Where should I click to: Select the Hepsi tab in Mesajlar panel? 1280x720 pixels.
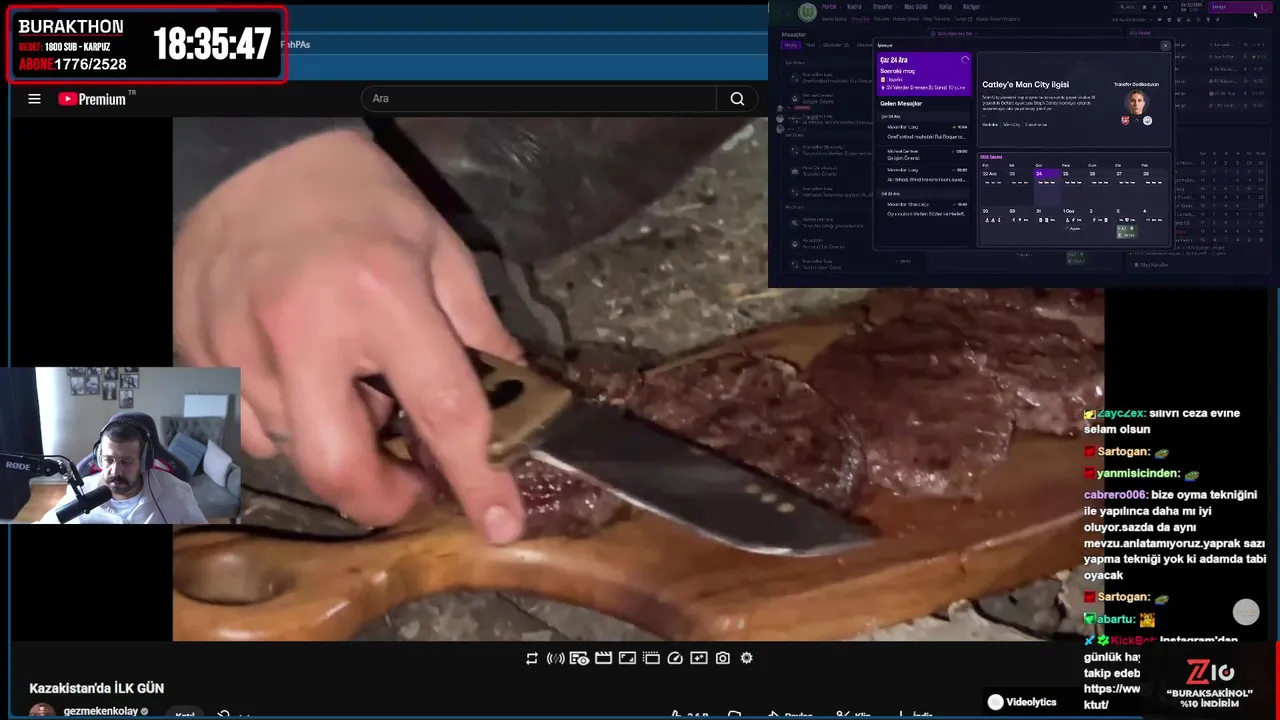click(x=791, y=45)
